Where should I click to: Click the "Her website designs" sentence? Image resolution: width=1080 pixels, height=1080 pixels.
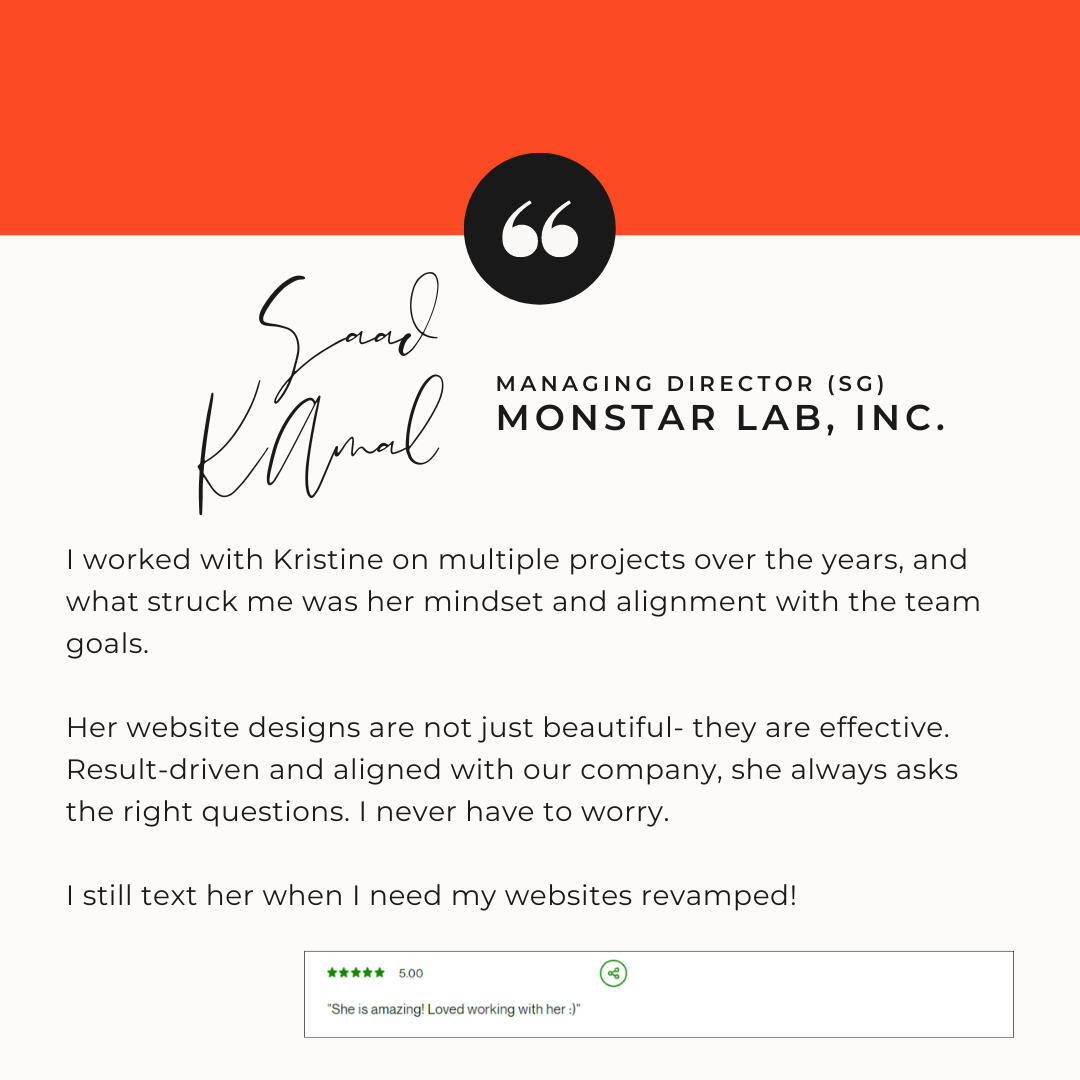point(508,727)
